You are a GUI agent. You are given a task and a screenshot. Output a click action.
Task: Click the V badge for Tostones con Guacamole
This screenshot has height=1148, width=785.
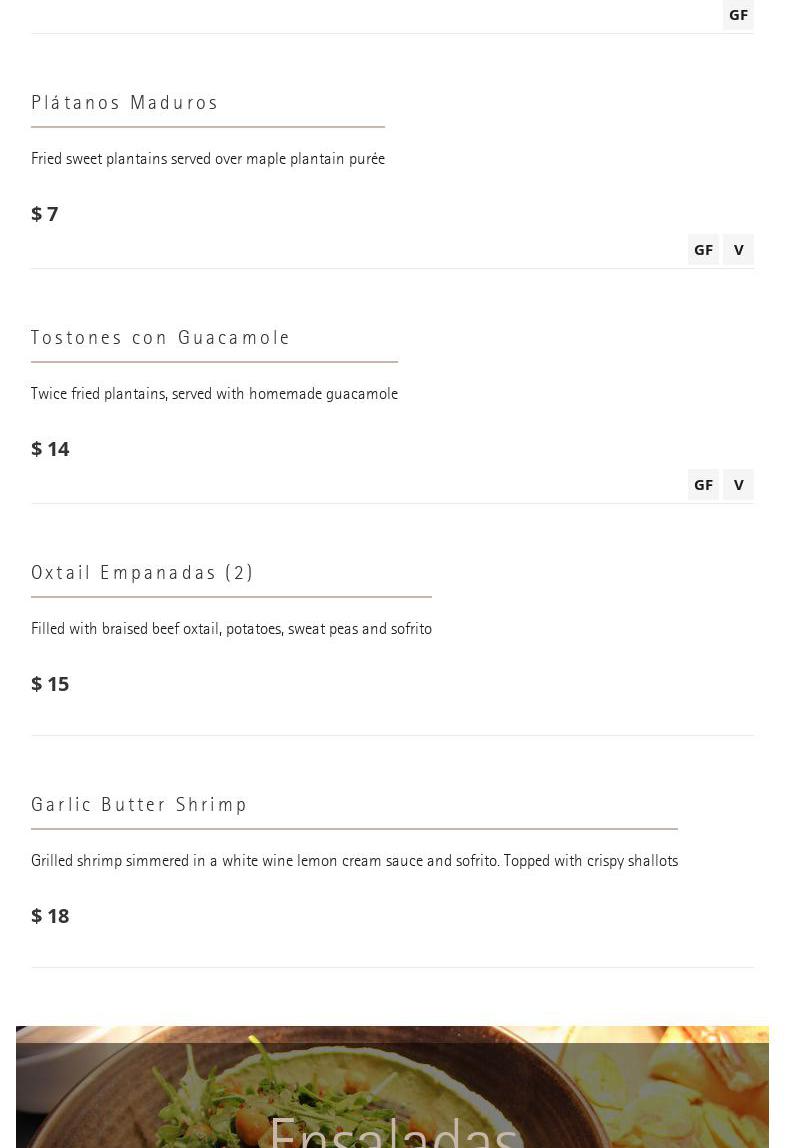[738, 484]
